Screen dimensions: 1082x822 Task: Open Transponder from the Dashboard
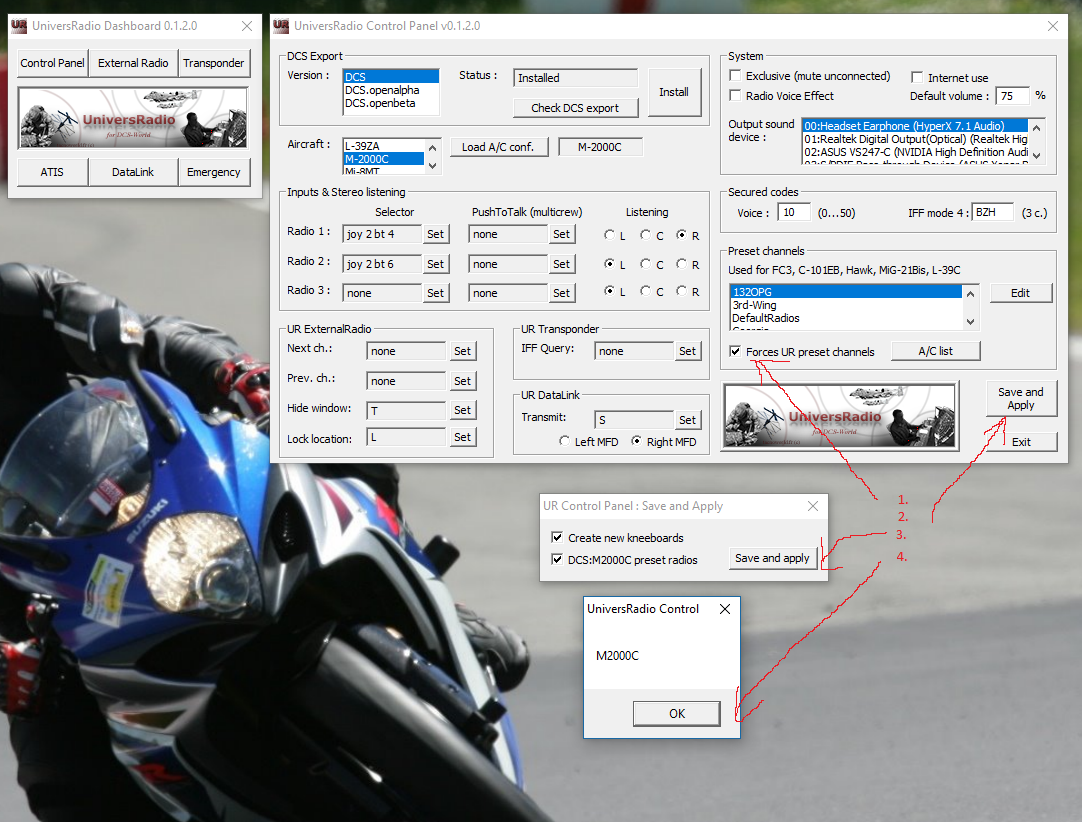coord(214,63)
